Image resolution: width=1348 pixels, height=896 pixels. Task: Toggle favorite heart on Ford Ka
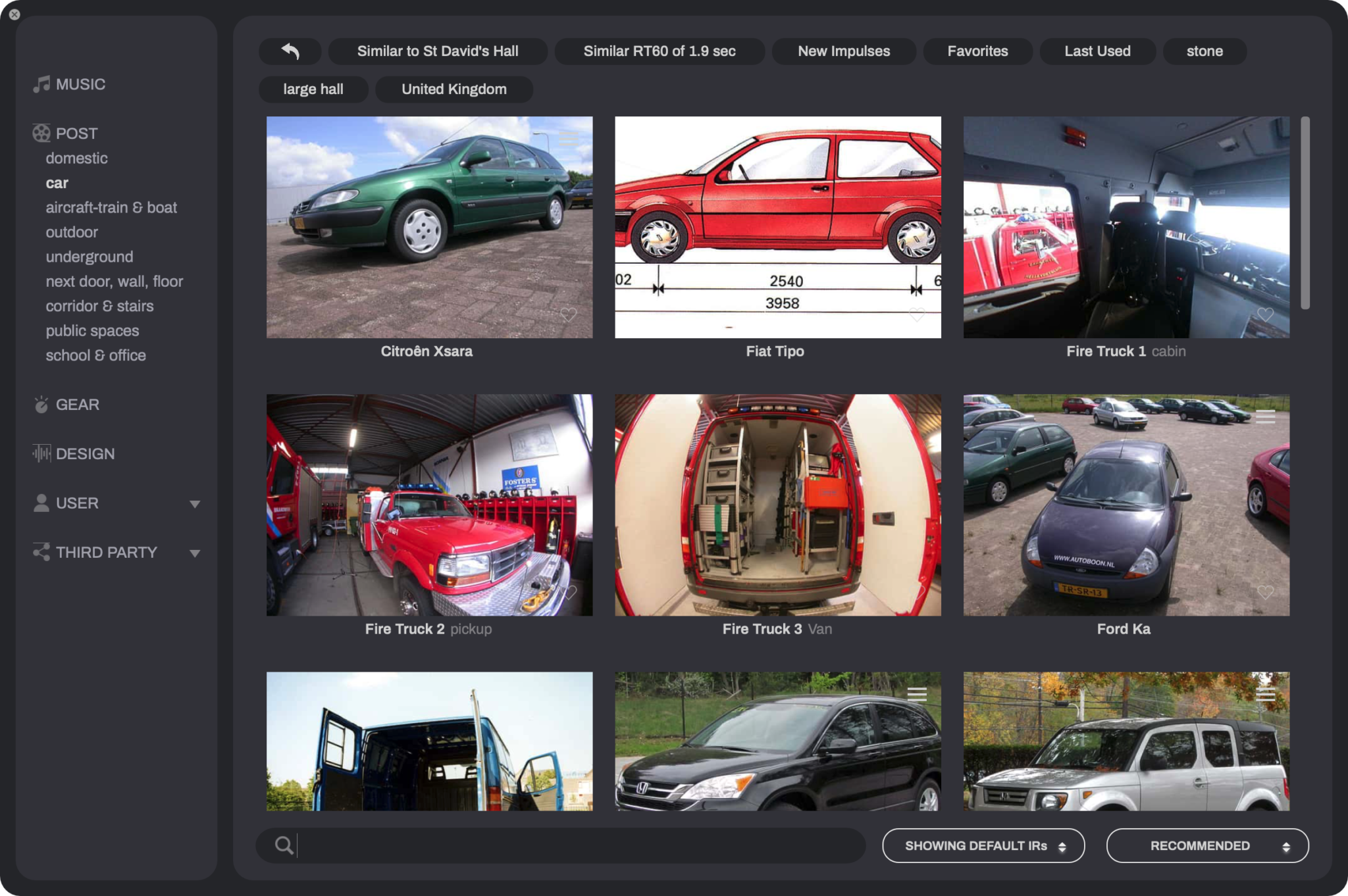(x=1265, y=592)
